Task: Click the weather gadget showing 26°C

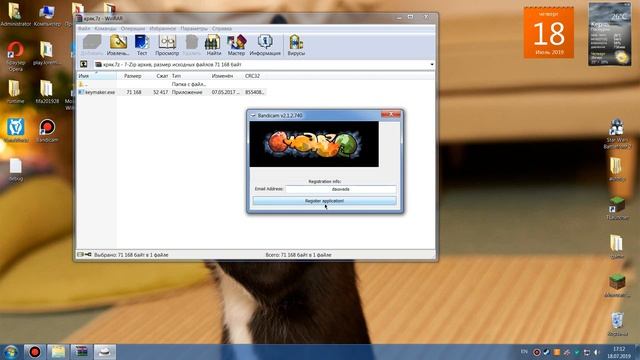Action: click(609, 34)
